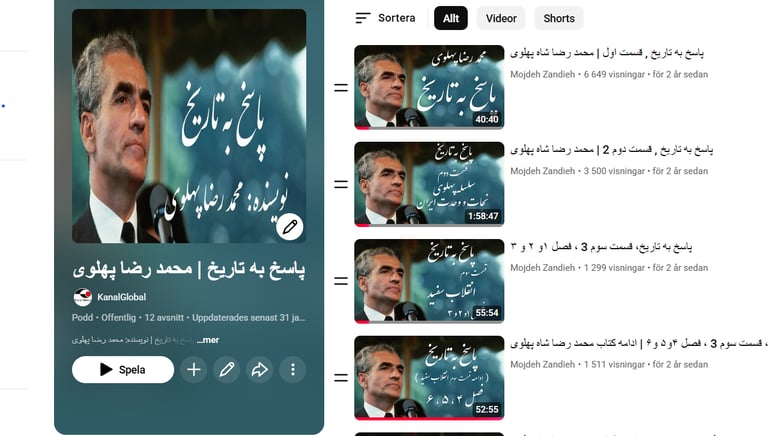Open the Sortera sort menu
This screenshot has height=436, width=768.
pos(385,18)
